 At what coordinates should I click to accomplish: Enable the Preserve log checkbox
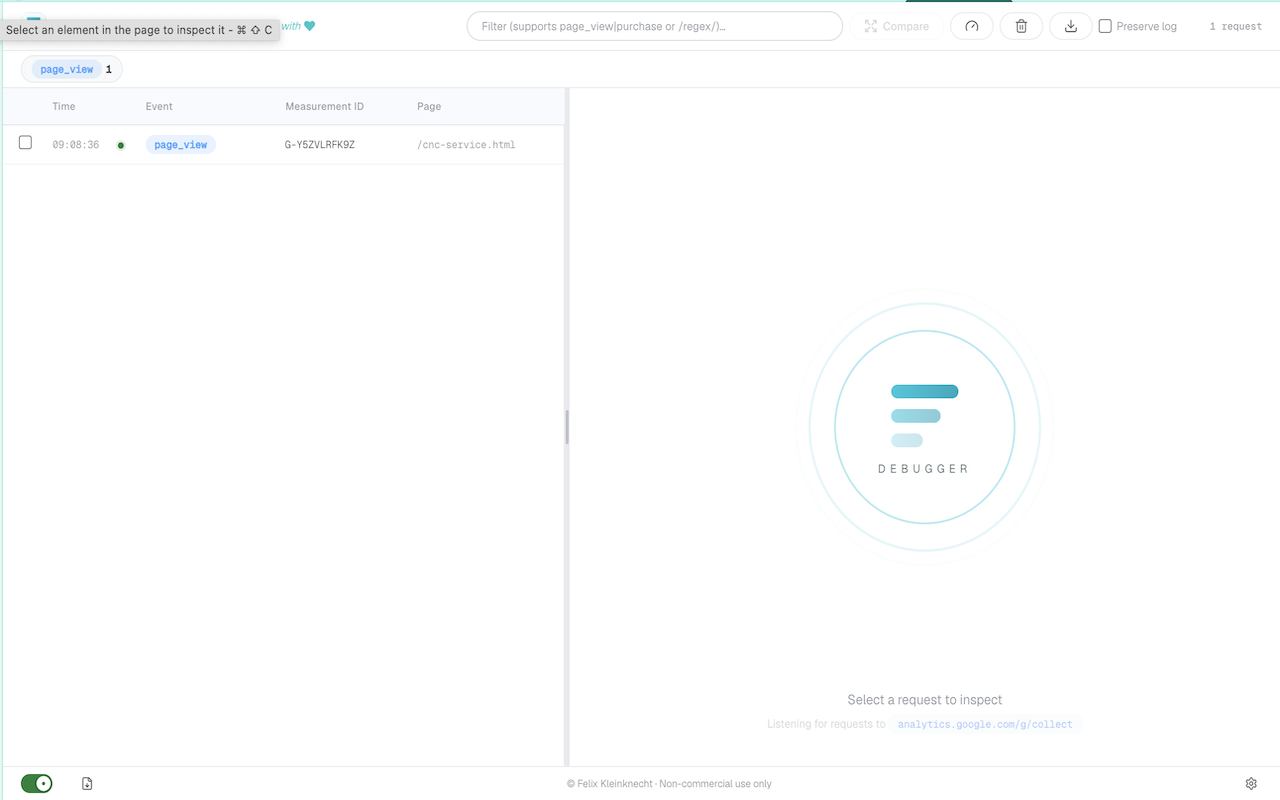1105,26
